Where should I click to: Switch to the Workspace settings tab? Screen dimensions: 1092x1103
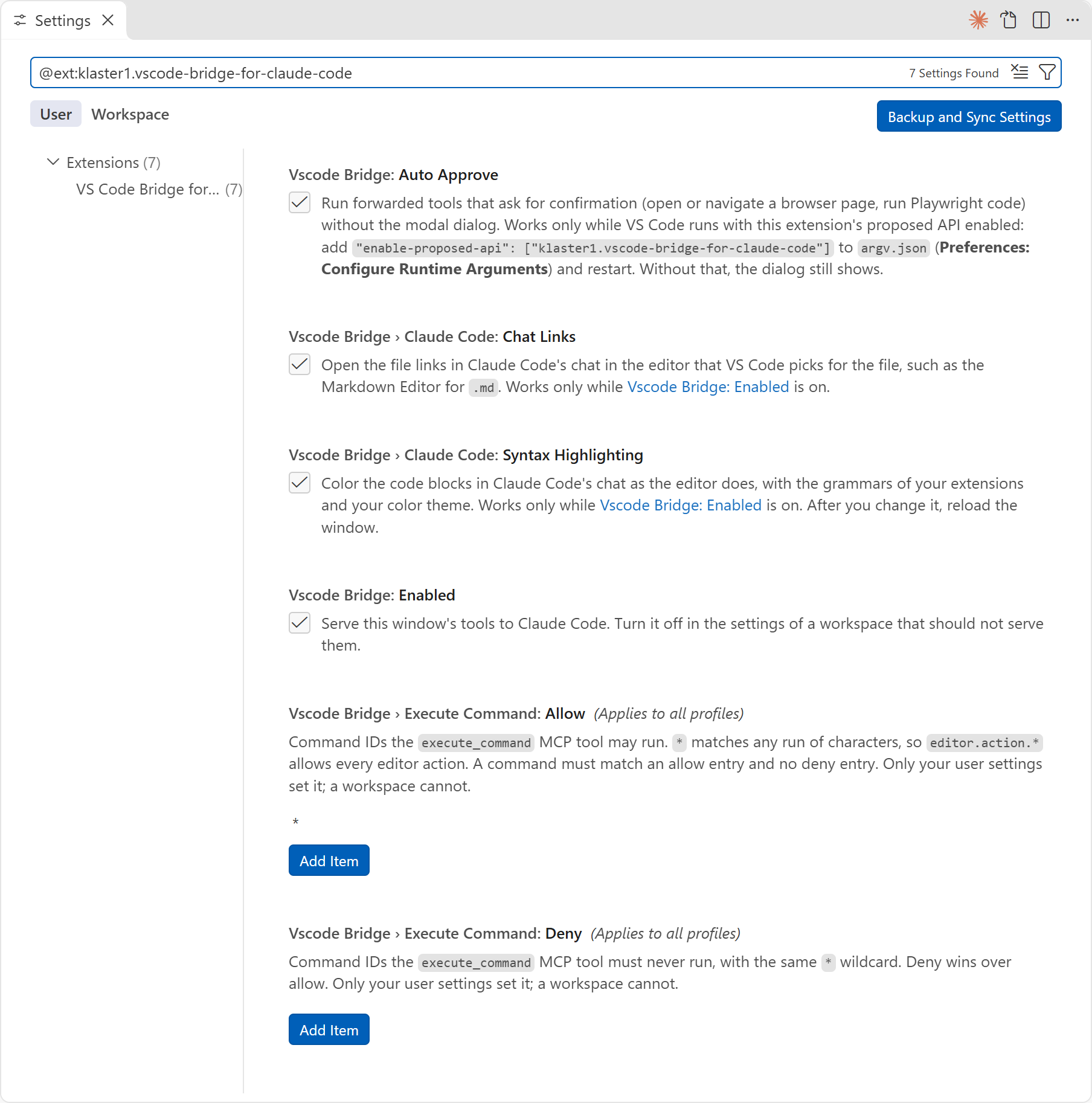(x=130, y=114)
